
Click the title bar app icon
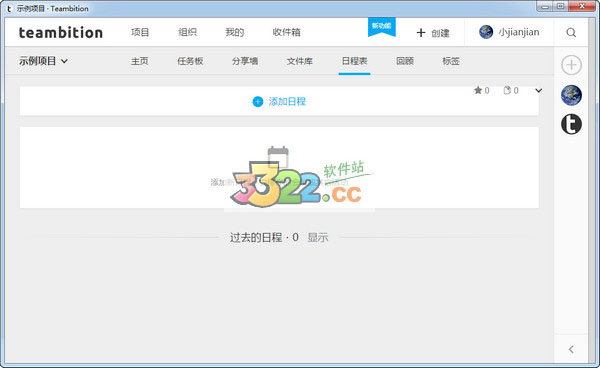pyautogui.click(x=9, y=8)
